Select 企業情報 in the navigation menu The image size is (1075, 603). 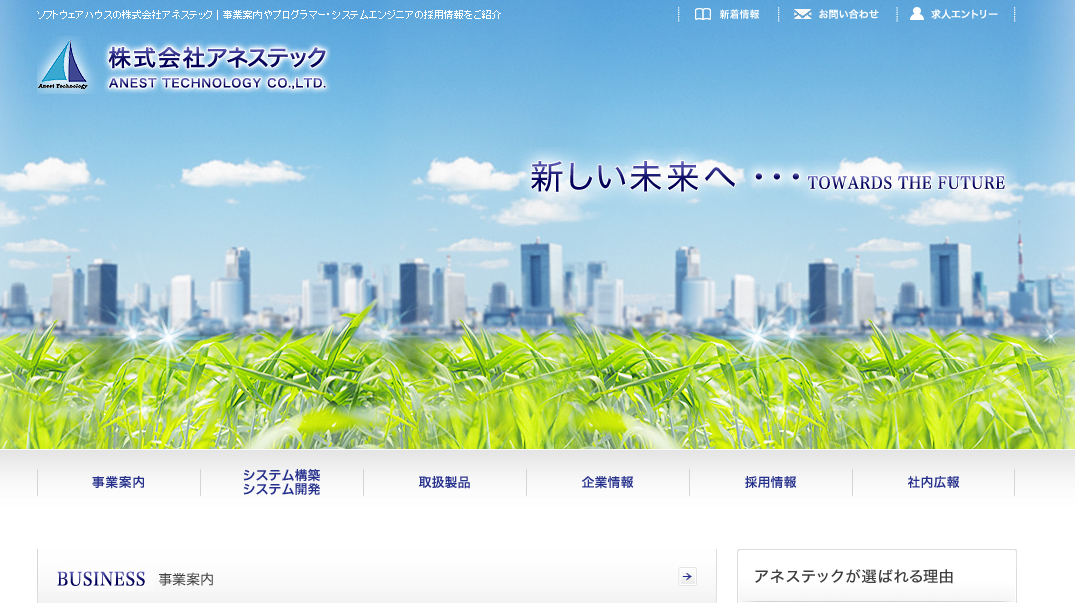click(607, 481)
